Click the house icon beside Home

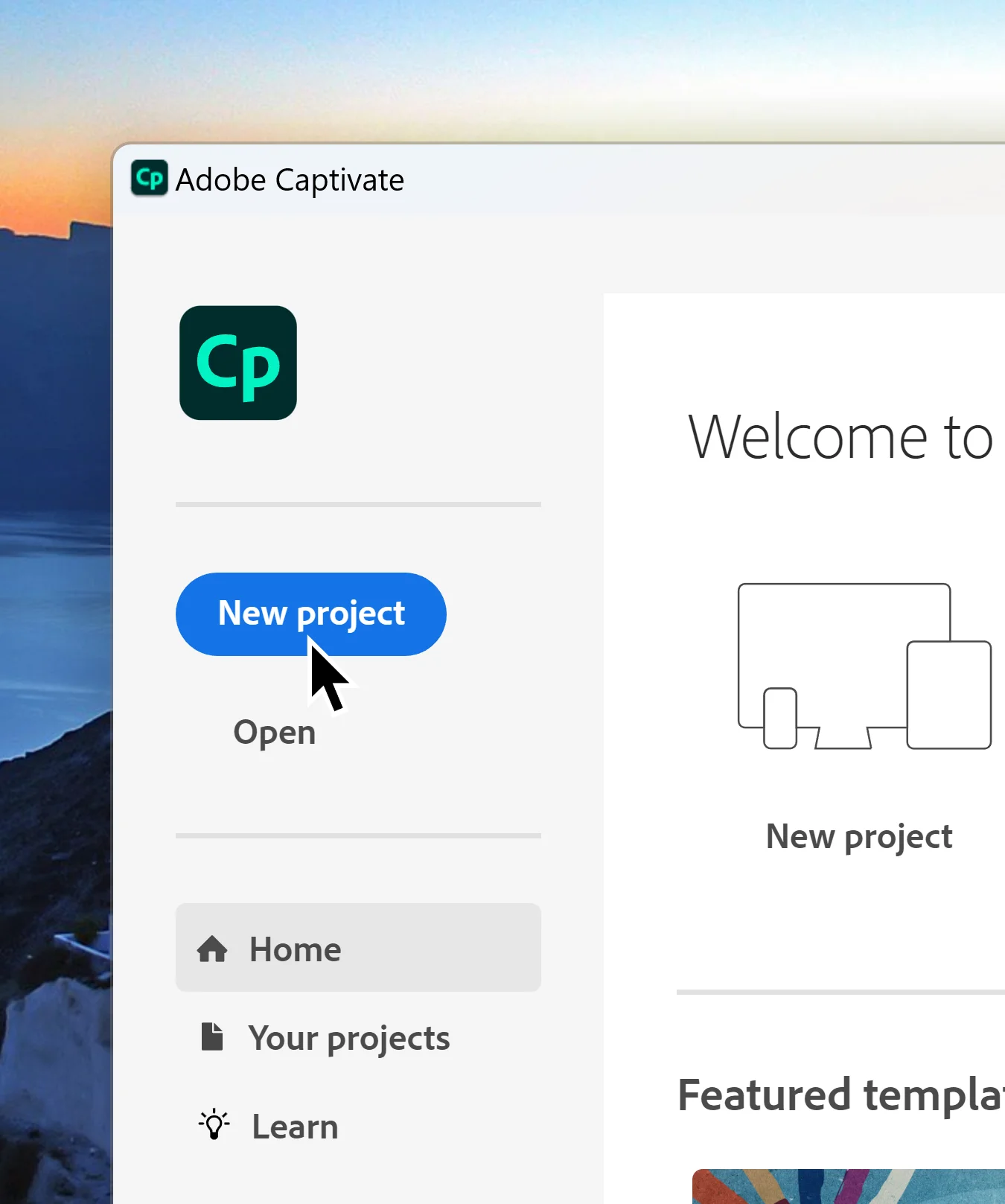click(212, 949)
